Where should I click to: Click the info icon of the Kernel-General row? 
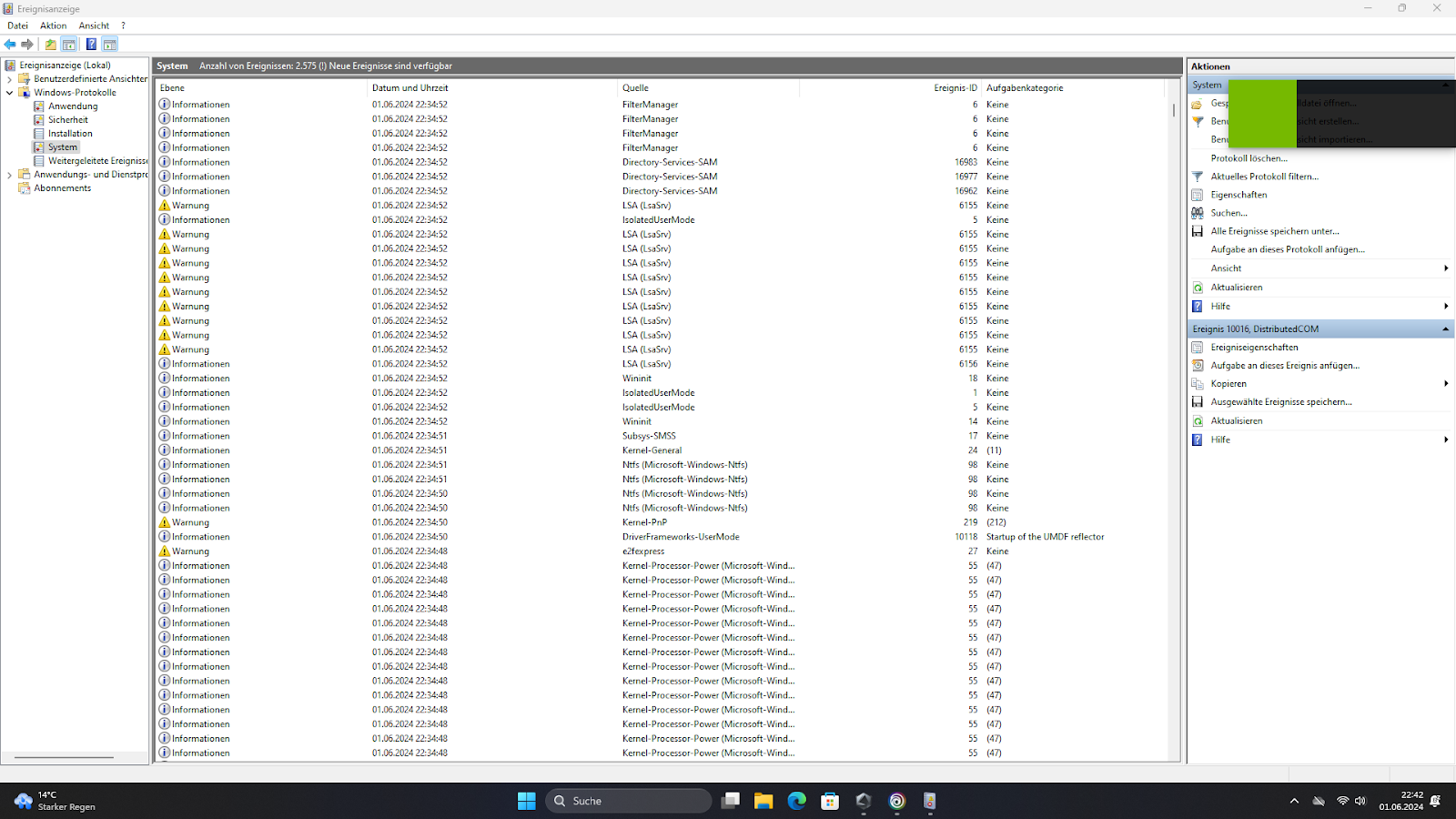point(165,450)
